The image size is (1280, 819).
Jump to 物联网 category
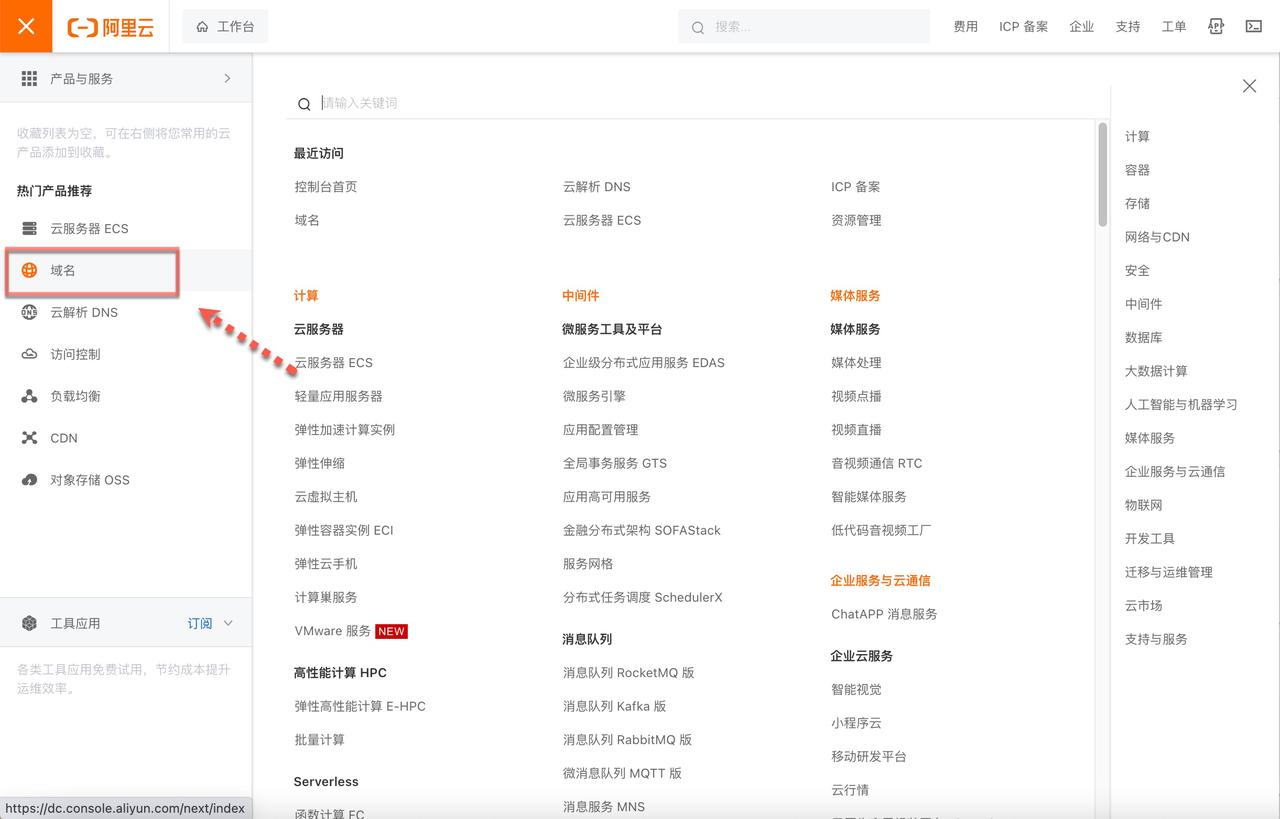coord(1144,505)
